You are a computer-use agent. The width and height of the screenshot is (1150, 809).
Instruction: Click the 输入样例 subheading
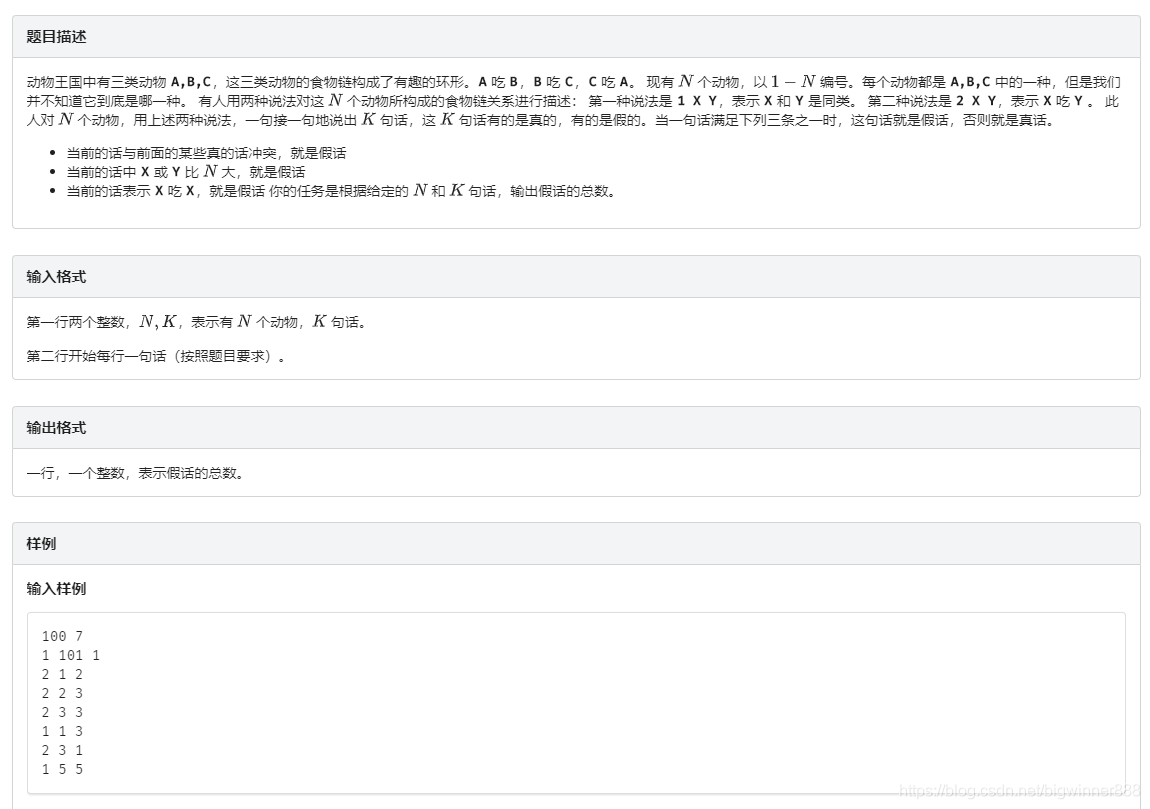coord(56,589)
